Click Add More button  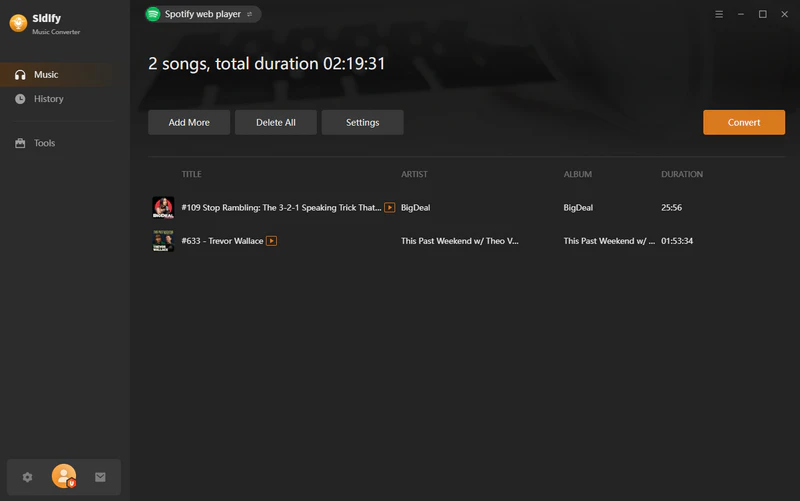click(189, 122)
